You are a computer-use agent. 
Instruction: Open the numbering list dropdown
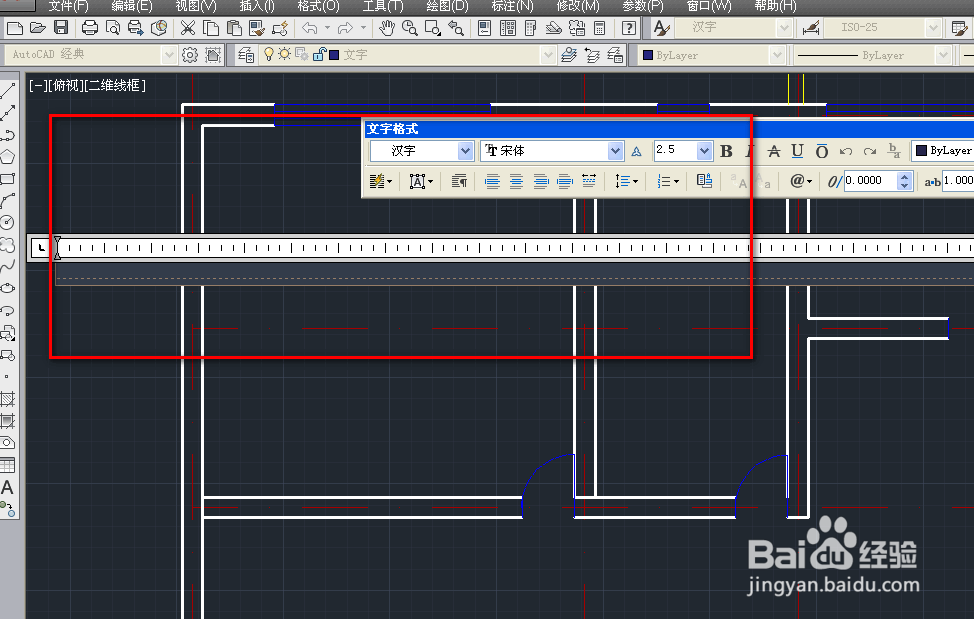(x=668, y=181)
